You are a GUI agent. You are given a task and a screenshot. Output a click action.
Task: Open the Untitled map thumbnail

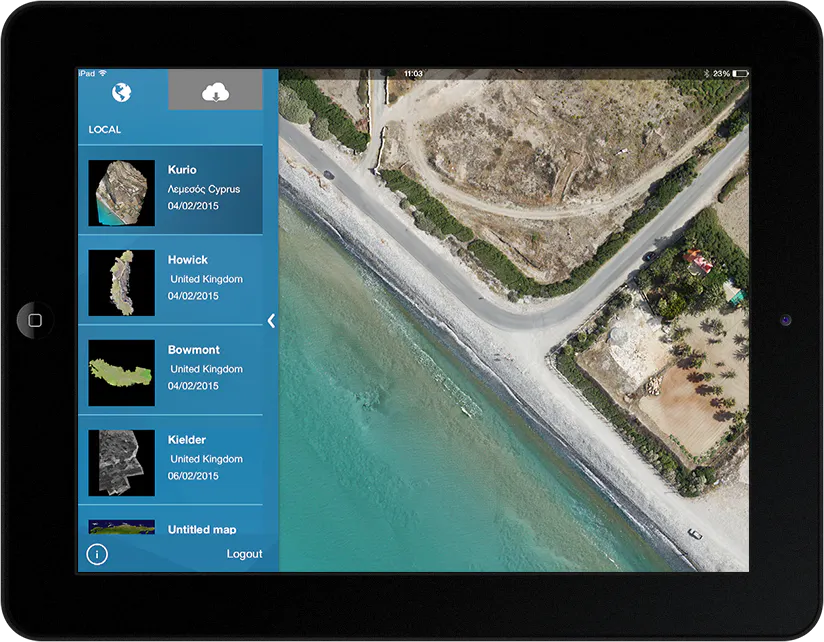pos(121,527)
